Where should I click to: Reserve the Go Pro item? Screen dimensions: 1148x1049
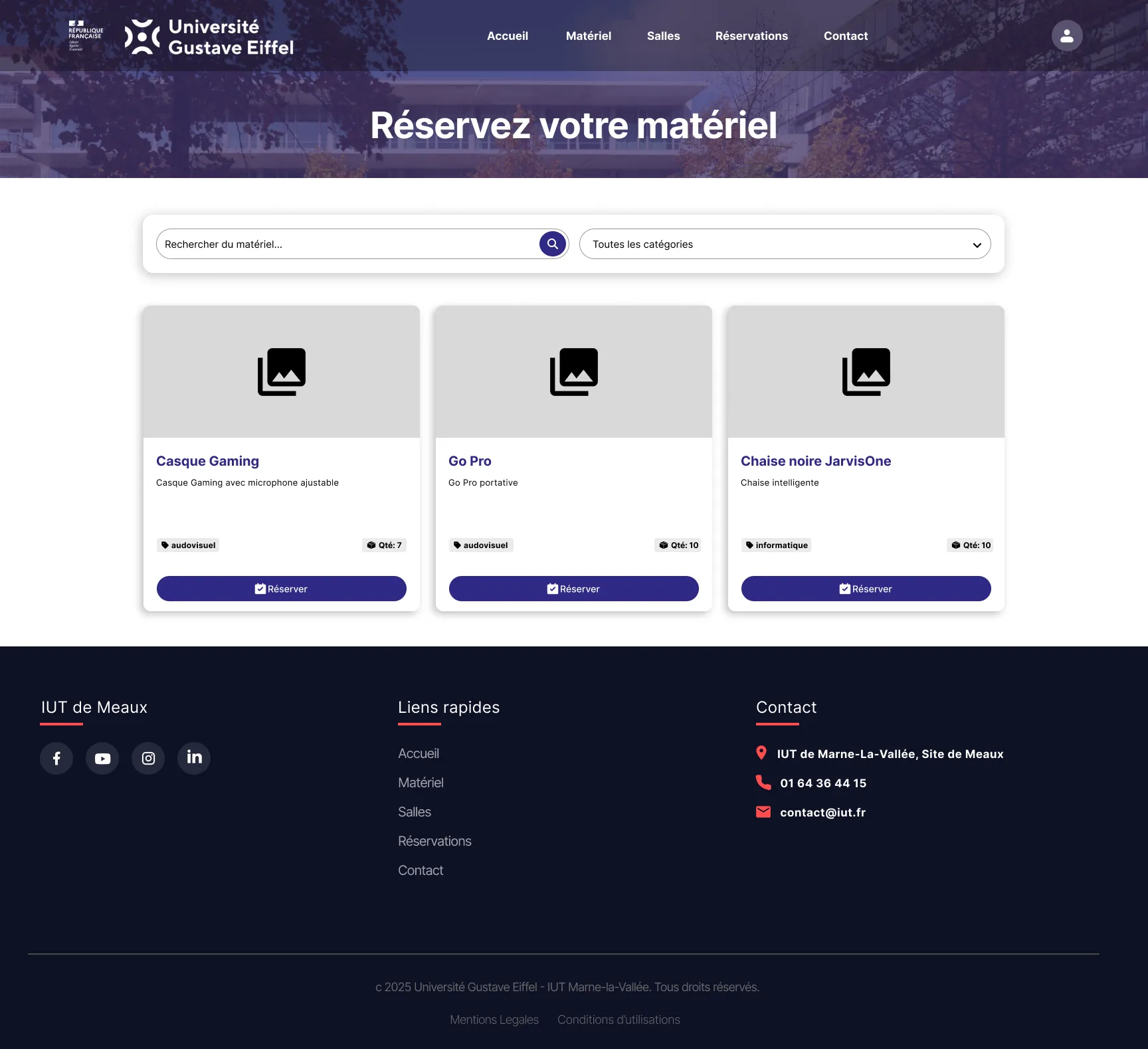point(574,589)
